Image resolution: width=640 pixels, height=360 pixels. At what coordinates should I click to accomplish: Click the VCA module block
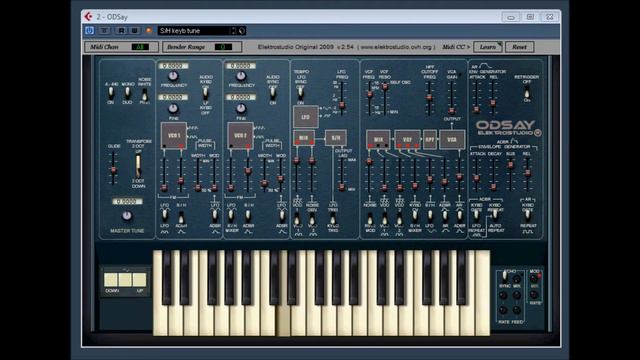452,140
